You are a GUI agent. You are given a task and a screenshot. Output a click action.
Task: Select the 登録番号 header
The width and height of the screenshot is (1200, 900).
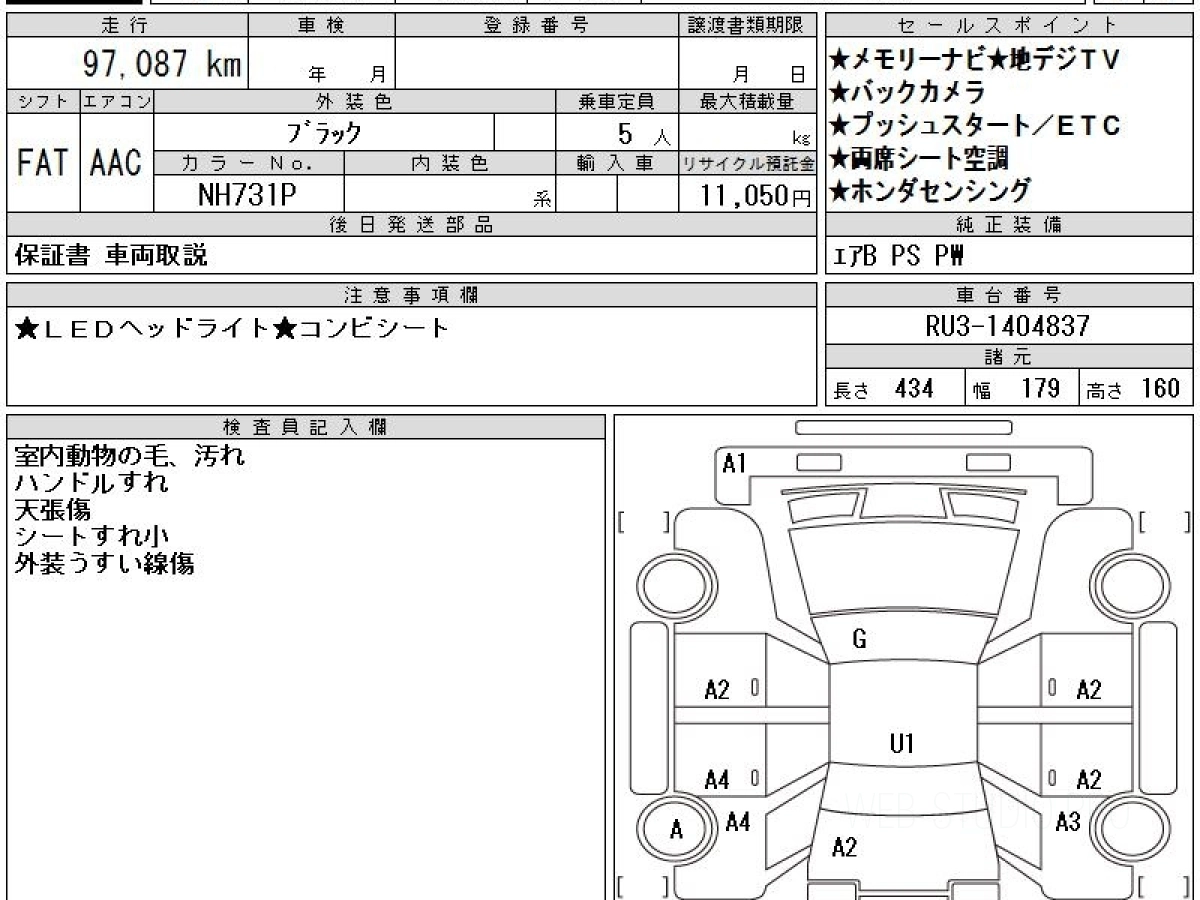point(537,26)
